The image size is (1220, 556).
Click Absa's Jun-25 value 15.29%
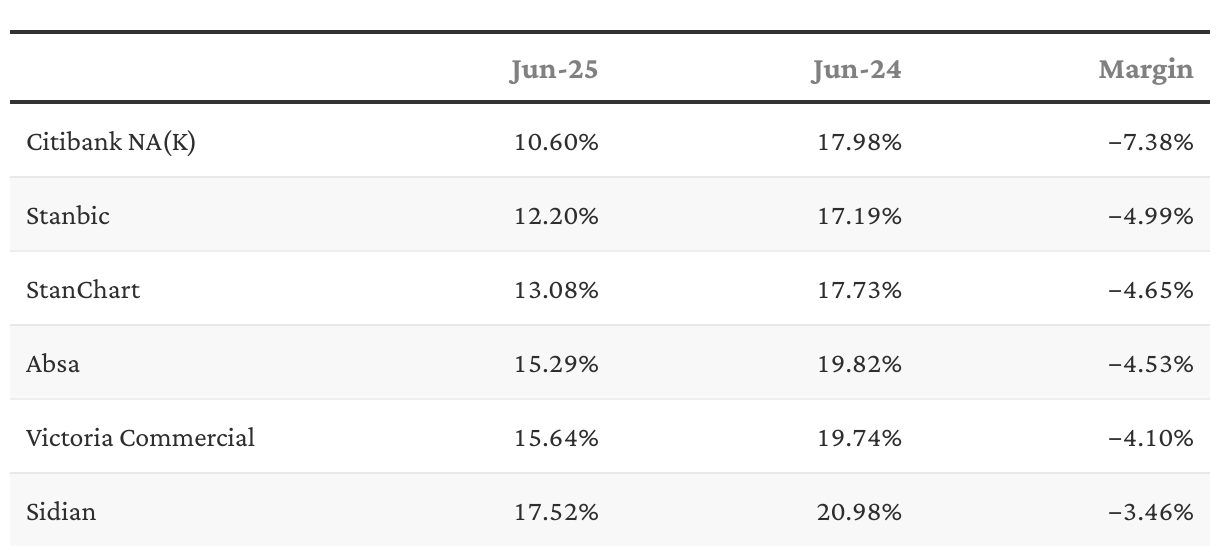pyautogui.click(x=556, y=364)
